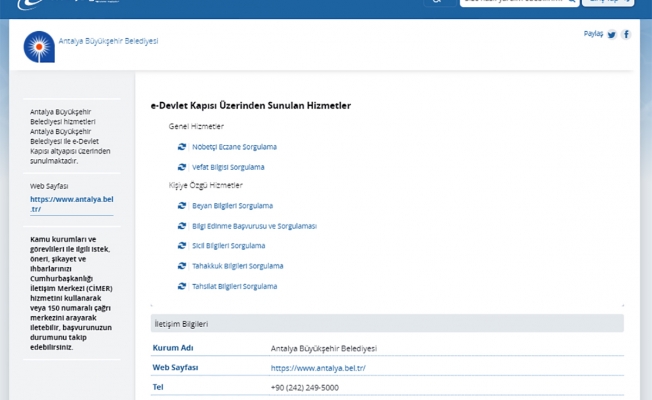Open the Nöbetçi Eczane Sorgulama service
This screenshot has height=400, width=652.
[234, 147]
